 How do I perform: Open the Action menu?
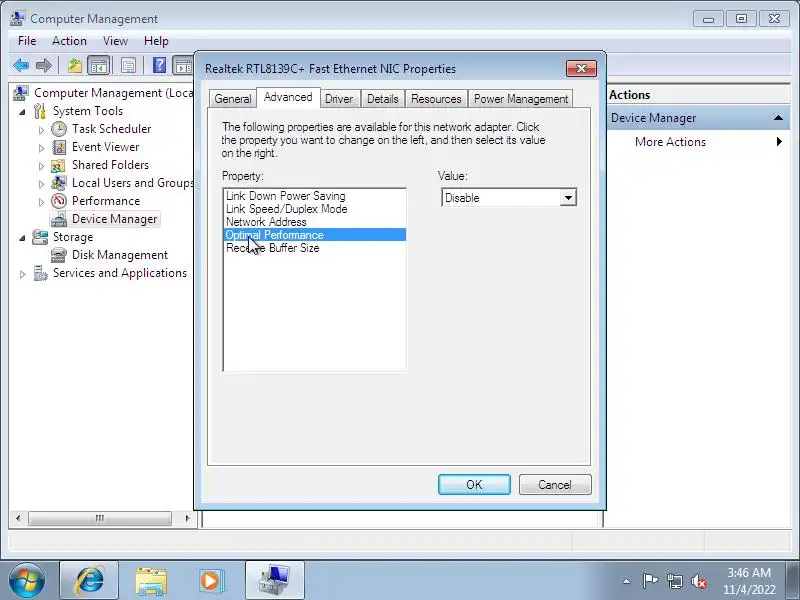point(69,41)
